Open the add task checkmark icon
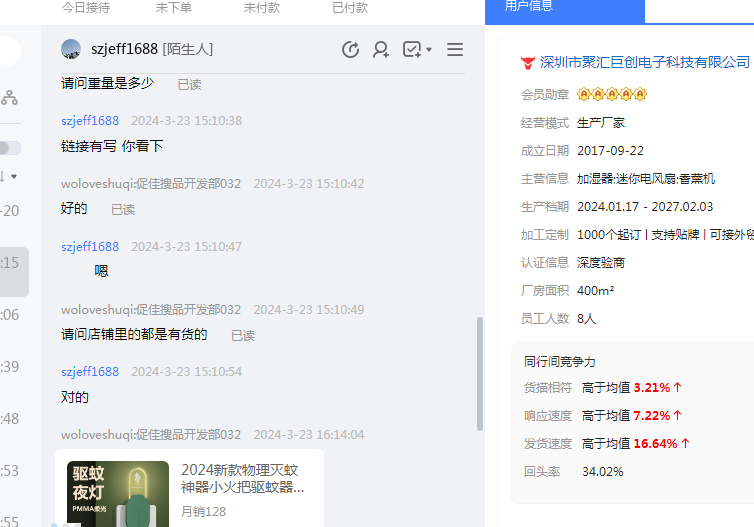Viewport: 754px width, 527px height. click(411, 50)
